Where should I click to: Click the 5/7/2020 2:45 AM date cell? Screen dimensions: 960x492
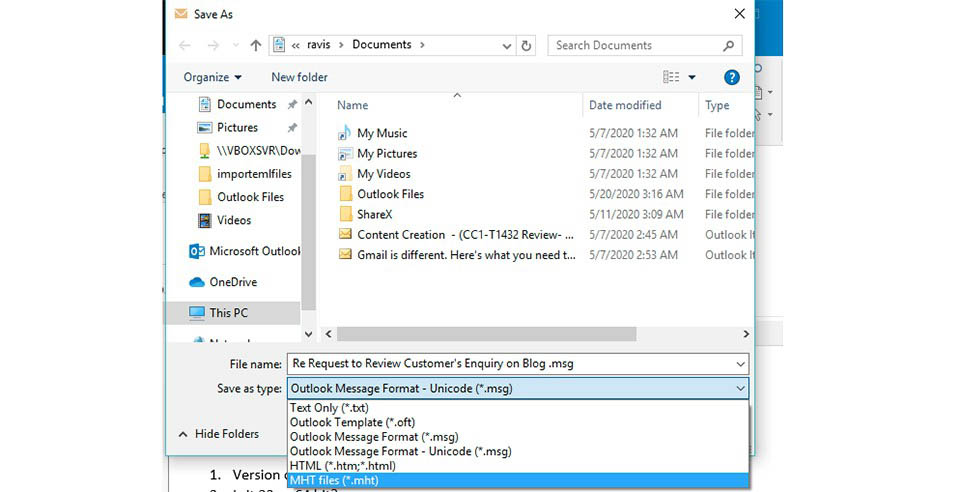click(x=633, y=235)
